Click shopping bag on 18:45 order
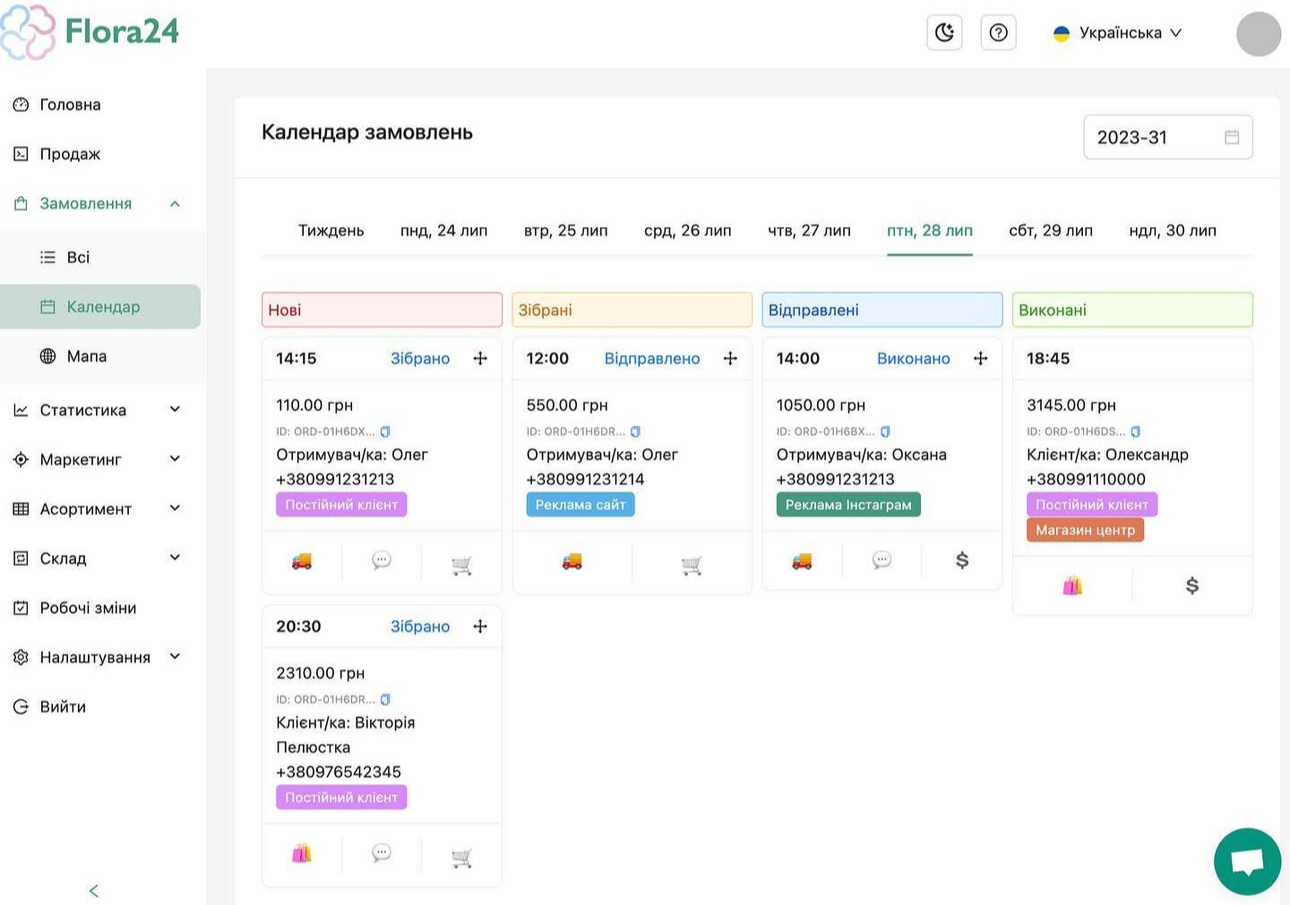This screenshot has width=1290, height=905. pyautogui.click(x=1072, y=586)
